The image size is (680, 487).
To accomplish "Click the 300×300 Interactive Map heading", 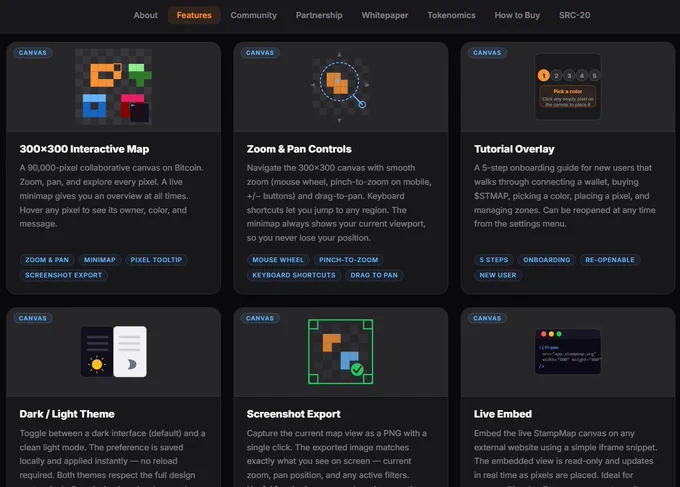I will pos(84,149).
